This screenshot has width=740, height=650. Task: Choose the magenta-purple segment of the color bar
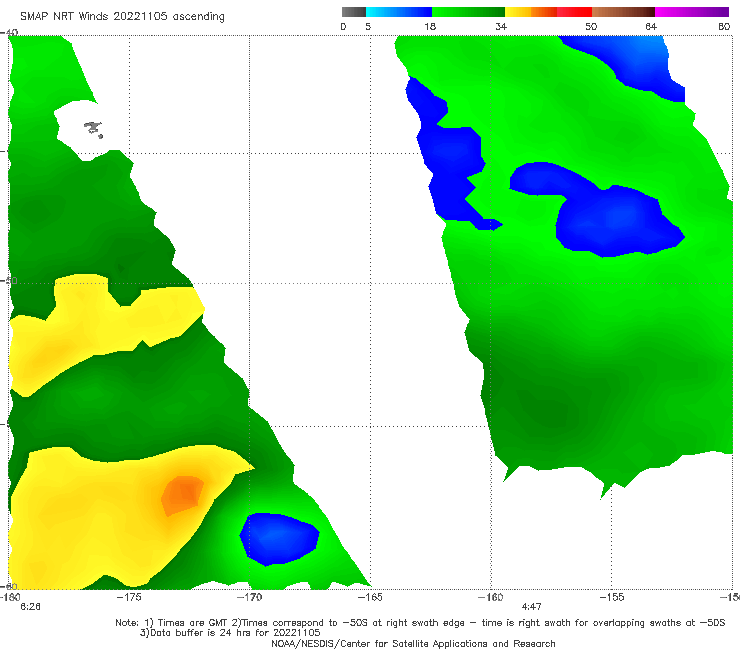click(692, 12)
